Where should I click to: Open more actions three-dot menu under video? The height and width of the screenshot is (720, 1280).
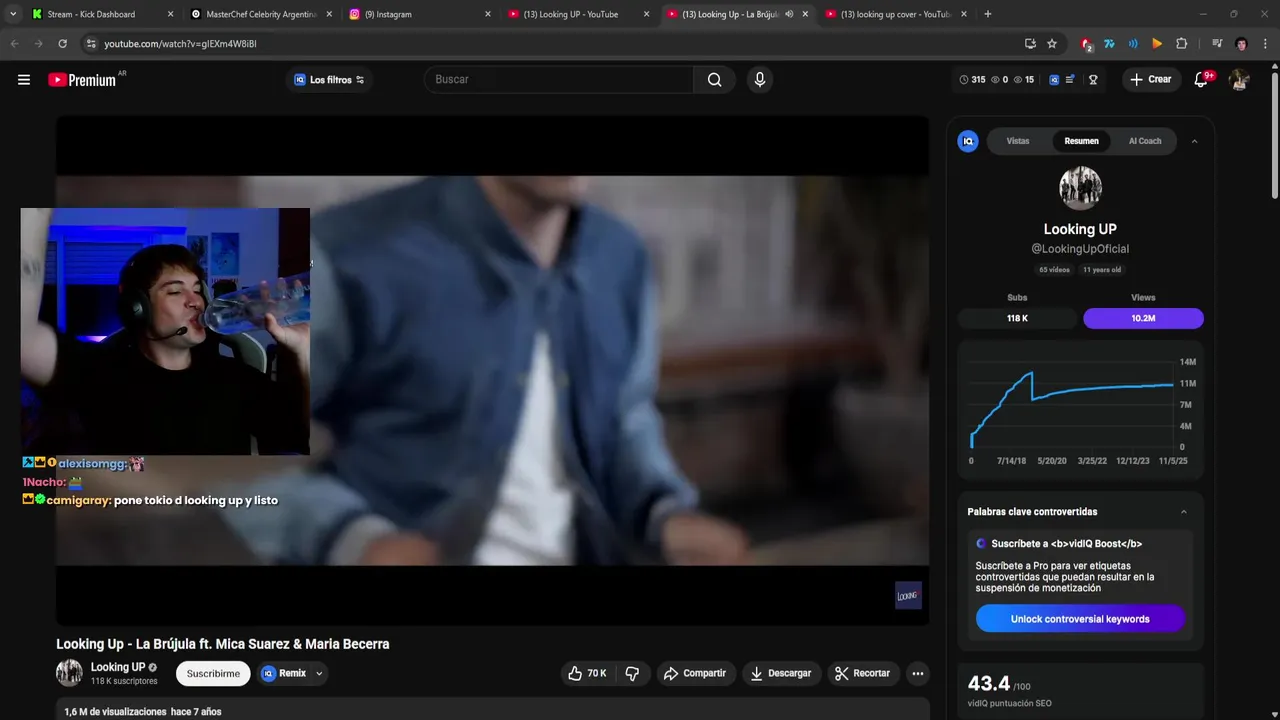click(917, 673)
